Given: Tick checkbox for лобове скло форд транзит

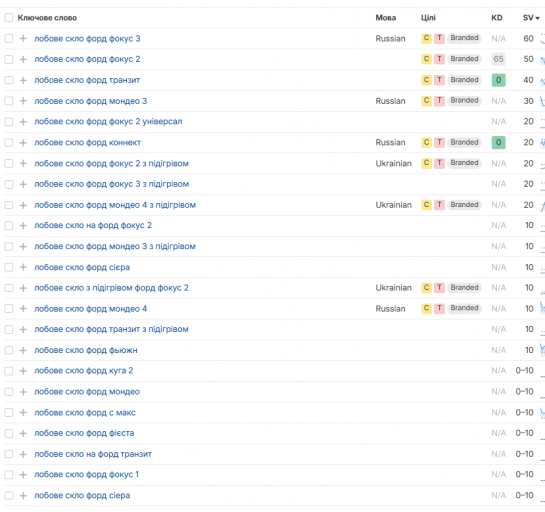Looking at the screenshot, I should pos(9,80).
